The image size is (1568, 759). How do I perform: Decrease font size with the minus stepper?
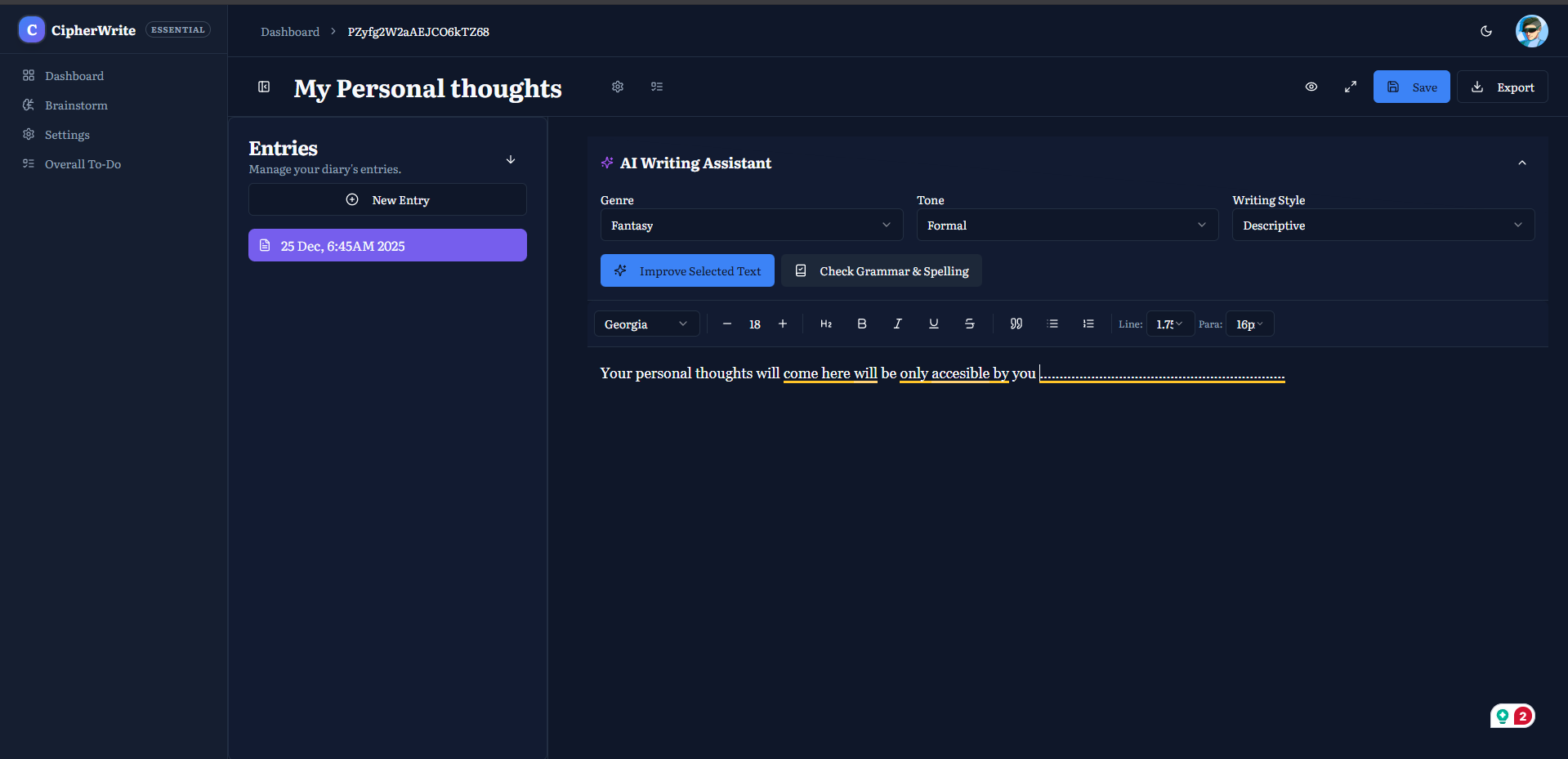tap(726, 324)
